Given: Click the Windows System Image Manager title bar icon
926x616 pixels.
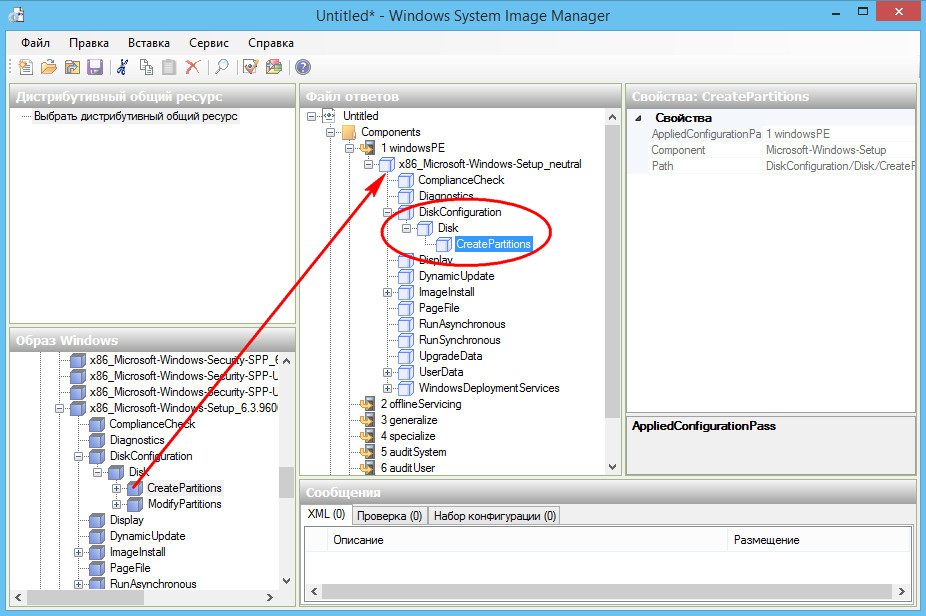Looking at the screenshot, I should tap(17, 15).
